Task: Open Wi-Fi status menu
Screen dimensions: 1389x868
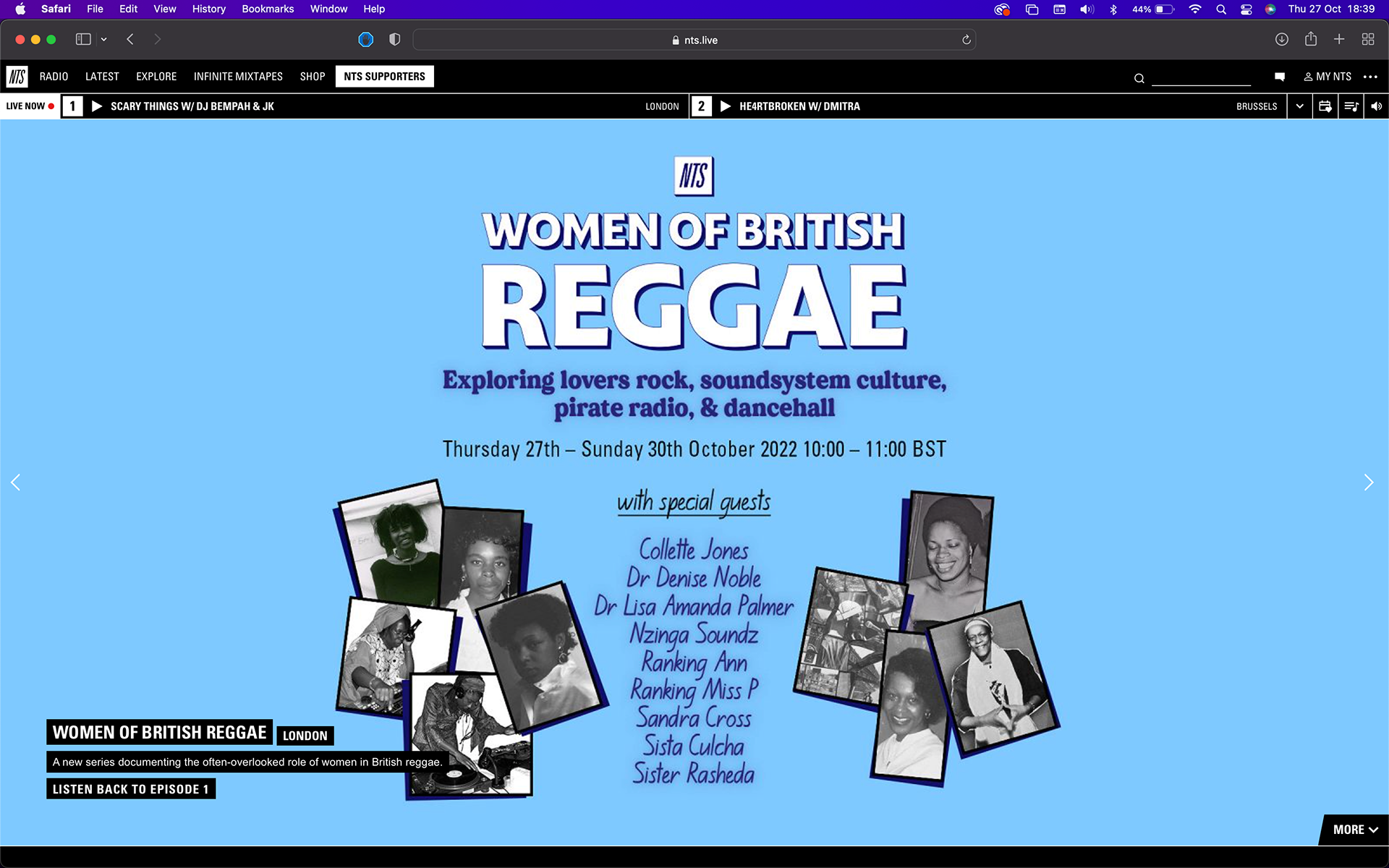Action: tap(1195, 9)
